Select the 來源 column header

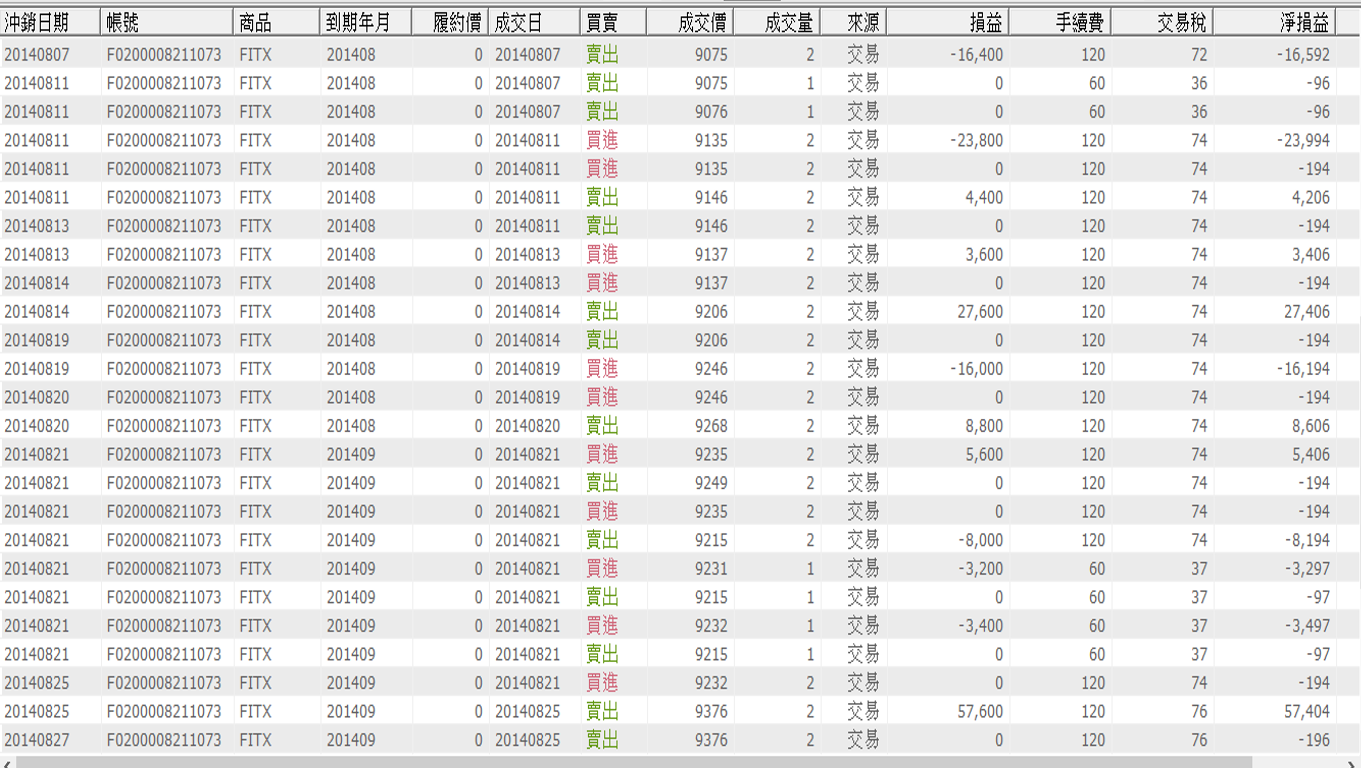click(x=853, y=22)
